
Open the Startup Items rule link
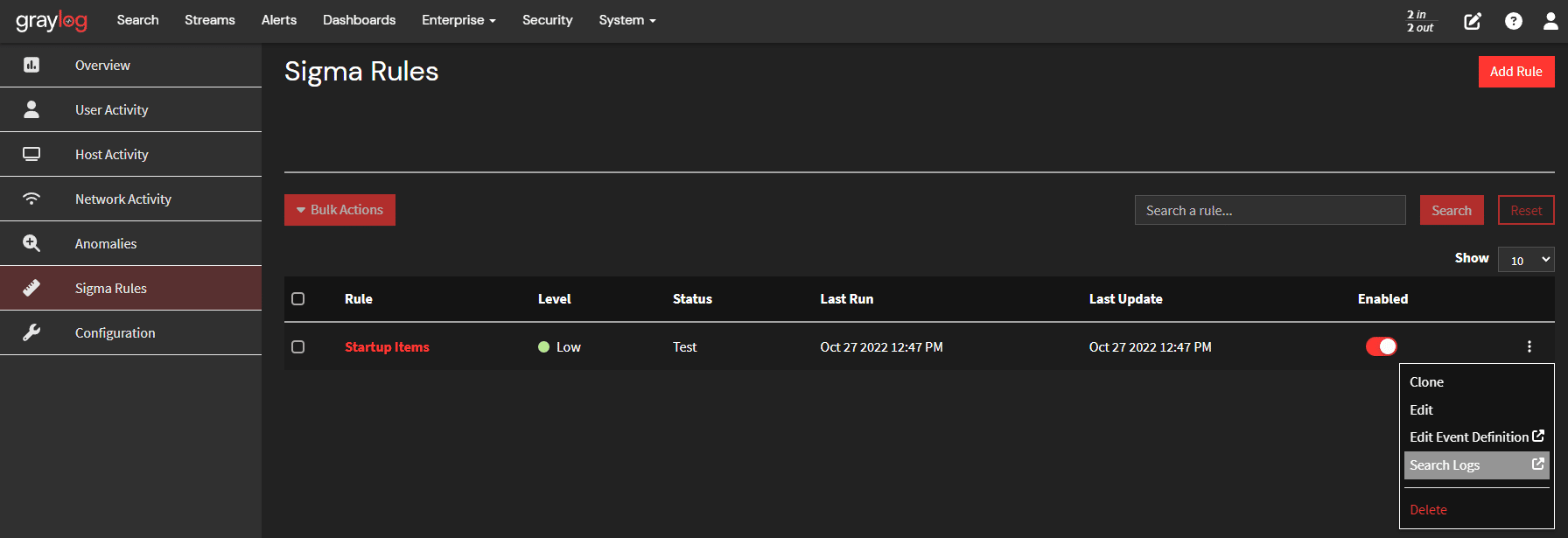(387, 347)
